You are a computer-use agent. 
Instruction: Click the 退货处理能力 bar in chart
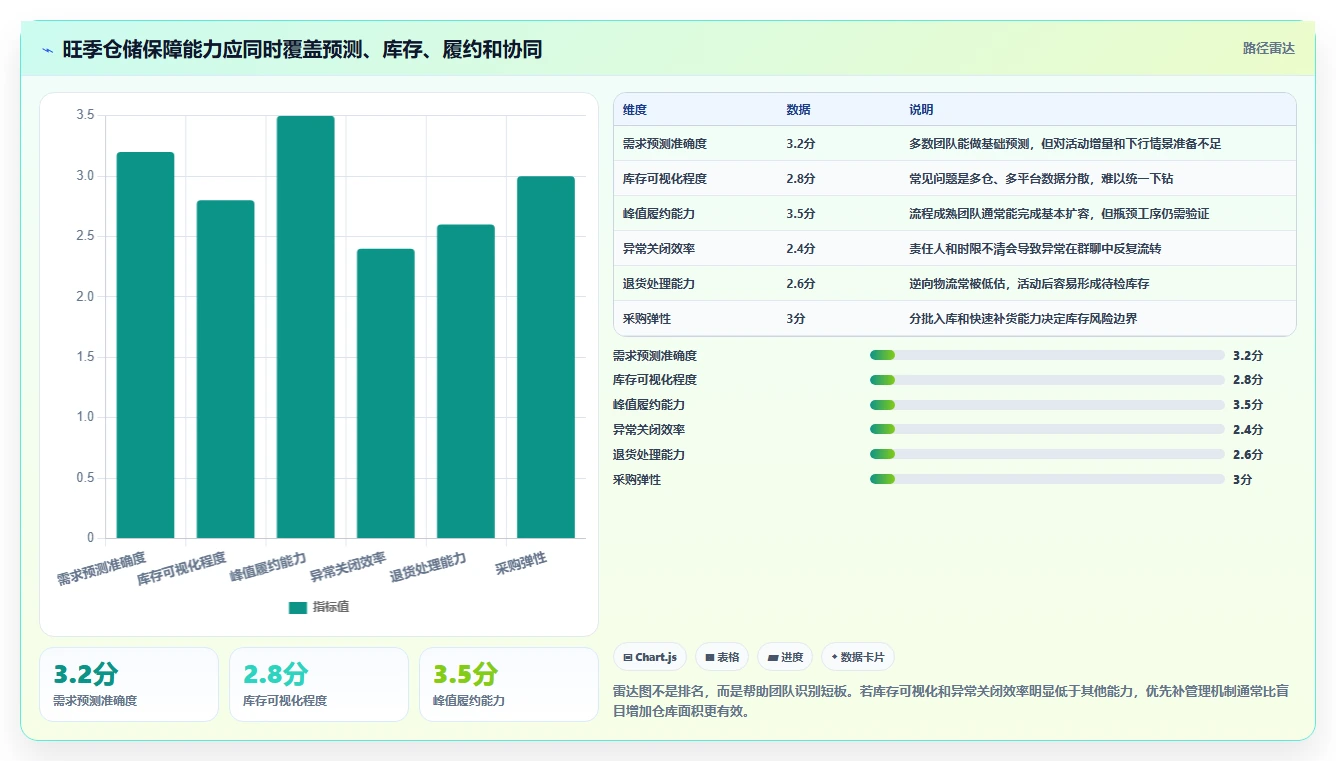465,381
